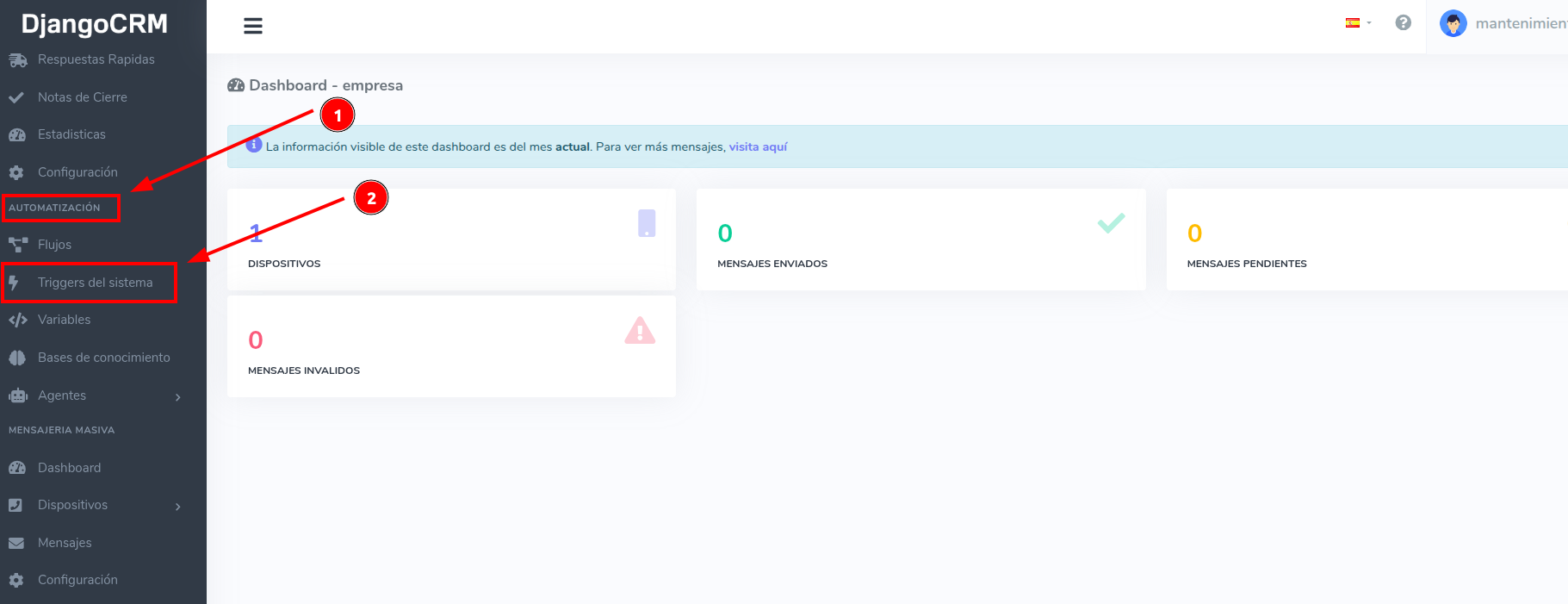This screenshot has height=604, width=1568.
Task: Follow the 'visita aquí' link
Action: pyautogui.click(x=758, y=146)
